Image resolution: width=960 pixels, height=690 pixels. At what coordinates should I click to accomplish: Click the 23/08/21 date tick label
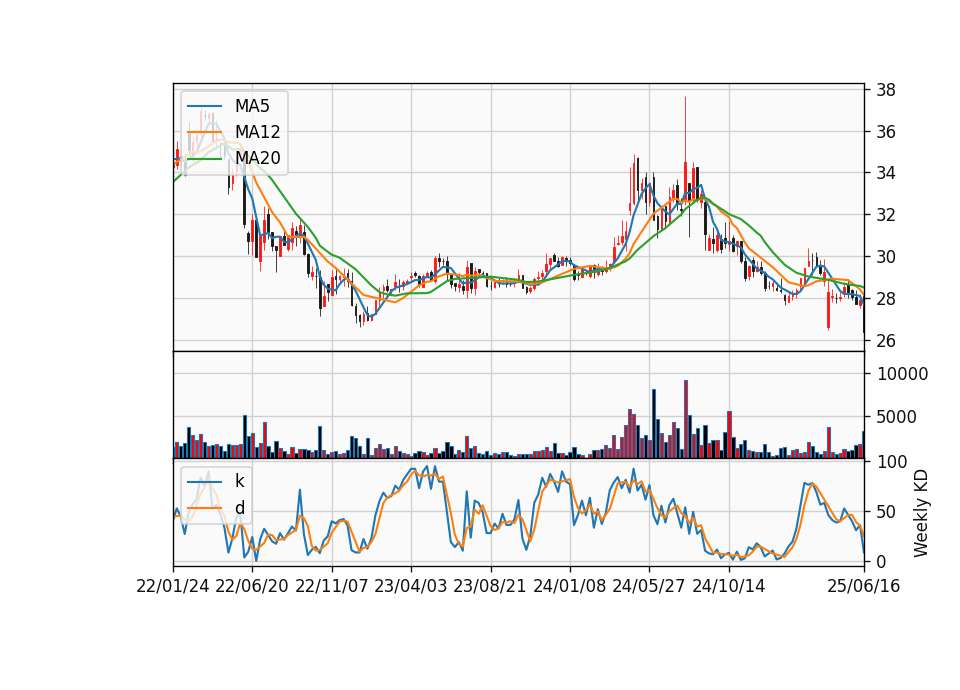(490, 586)
